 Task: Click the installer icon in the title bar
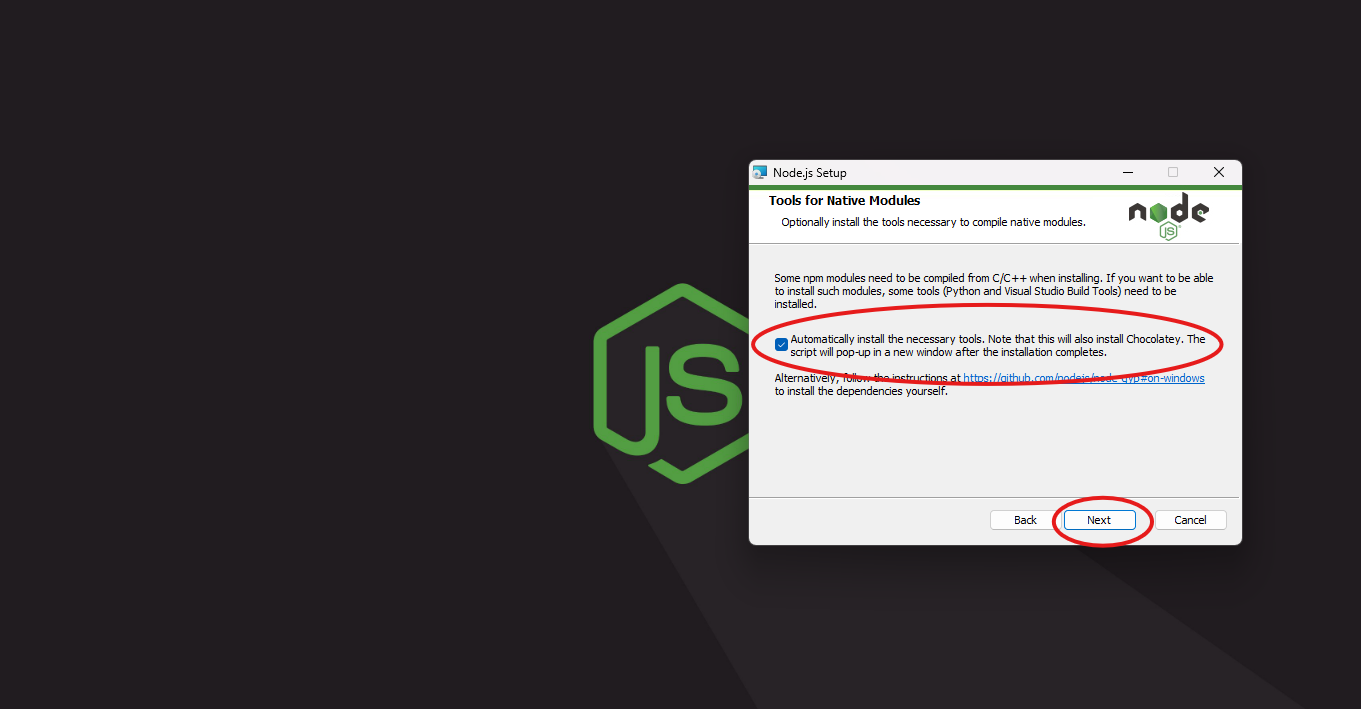(x=760, y=173)
